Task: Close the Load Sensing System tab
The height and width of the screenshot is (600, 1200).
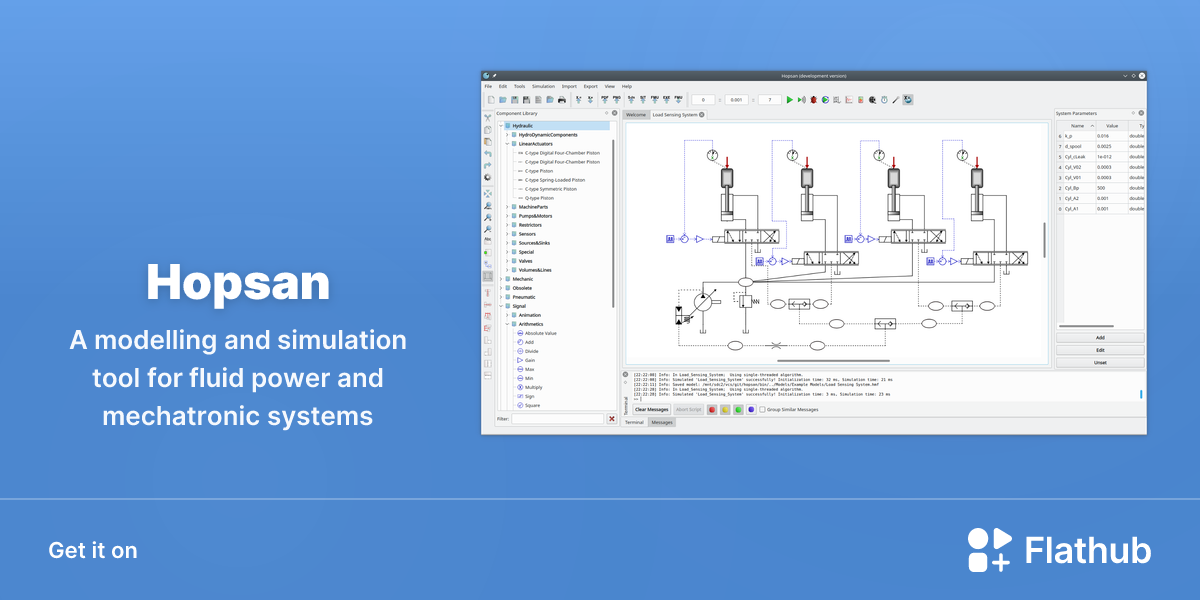Action: [702, 115]
